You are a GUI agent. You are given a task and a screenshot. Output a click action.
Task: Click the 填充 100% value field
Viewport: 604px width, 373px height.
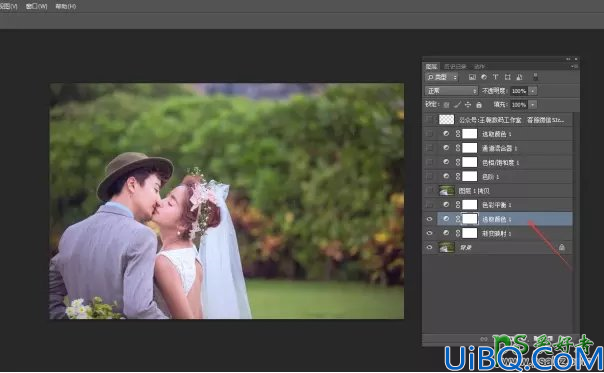click(x=519, y=104)
